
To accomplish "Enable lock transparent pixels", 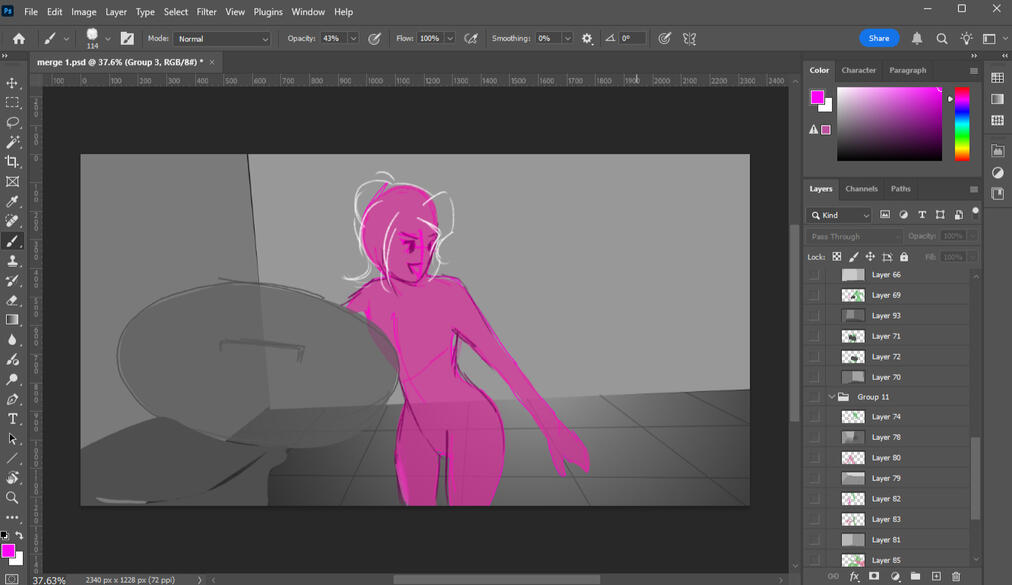I will 836,256.
